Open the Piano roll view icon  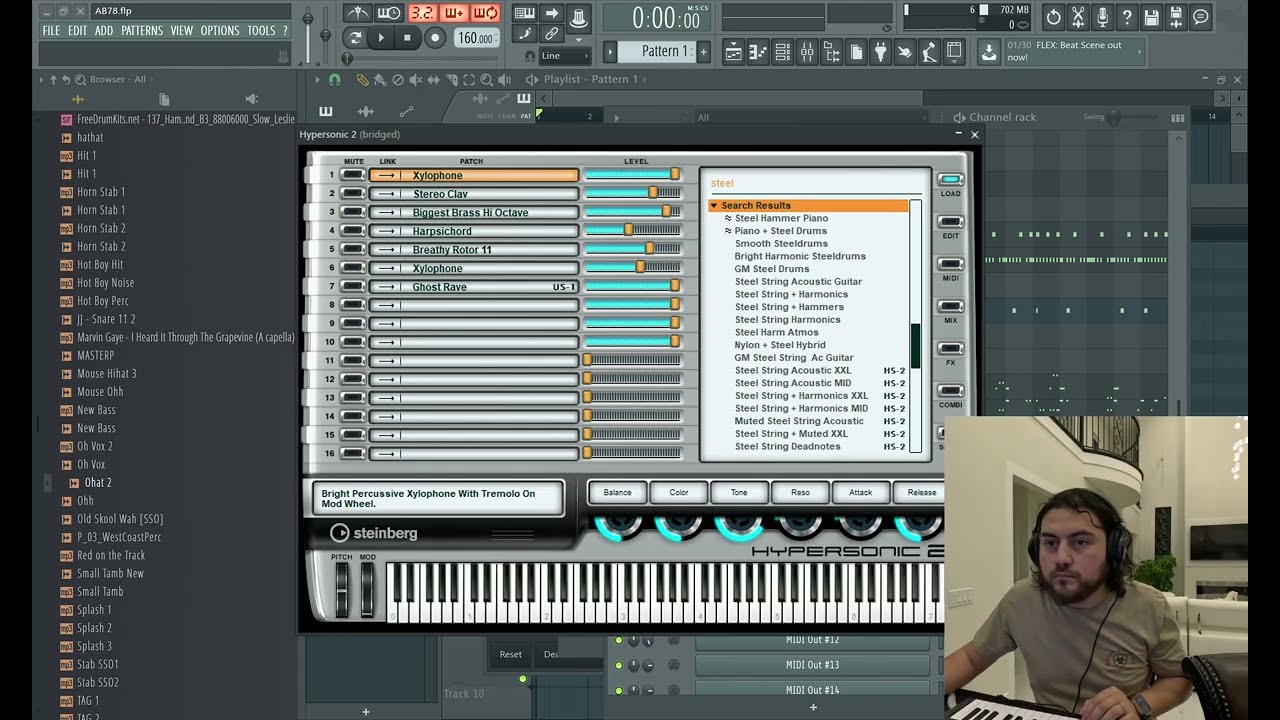[758, 51]
